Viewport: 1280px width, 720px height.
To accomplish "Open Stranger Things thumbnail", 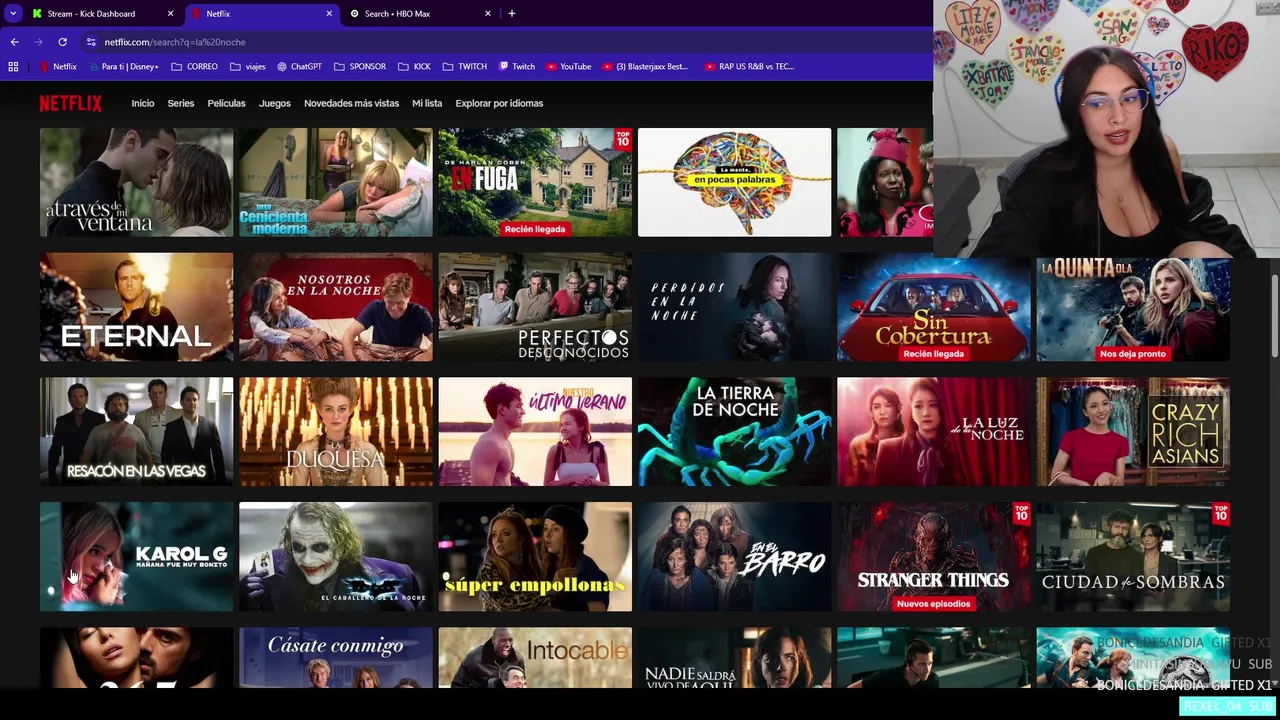I will pyautogui.click(x=934, y=557).
